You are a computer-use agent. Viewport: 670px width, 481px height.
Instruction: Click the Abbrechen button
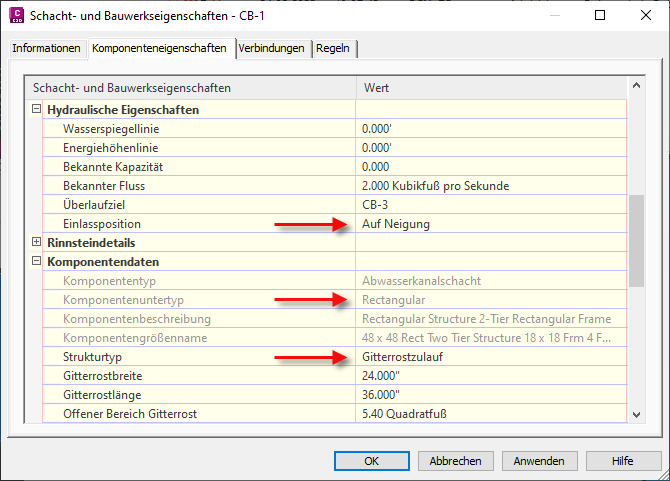tap(456, 461)
